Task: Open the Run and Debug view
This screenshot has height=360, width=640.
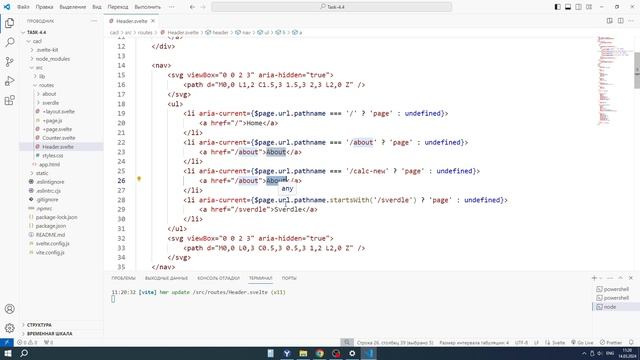Action: [10, 81]
